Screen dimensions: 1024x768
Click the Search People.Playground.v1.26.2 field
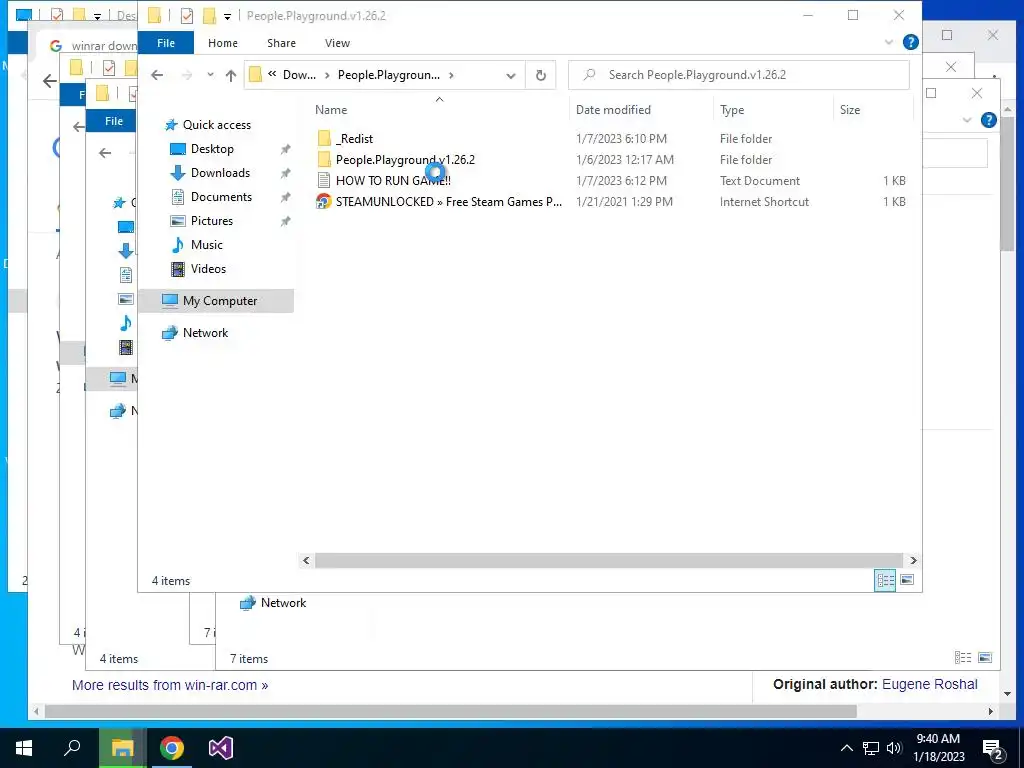739,75
